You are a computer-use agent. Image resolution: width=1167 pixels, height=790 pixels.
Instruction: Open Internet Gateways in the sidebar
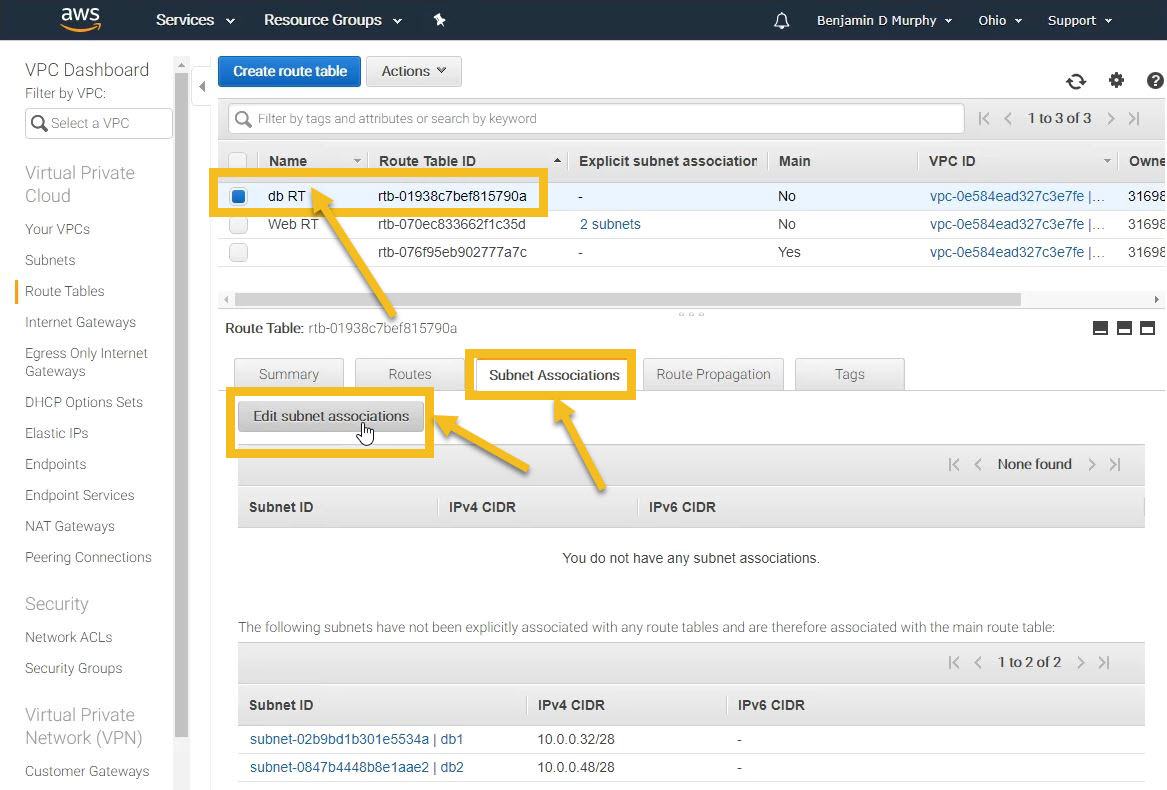coord(80,322)
